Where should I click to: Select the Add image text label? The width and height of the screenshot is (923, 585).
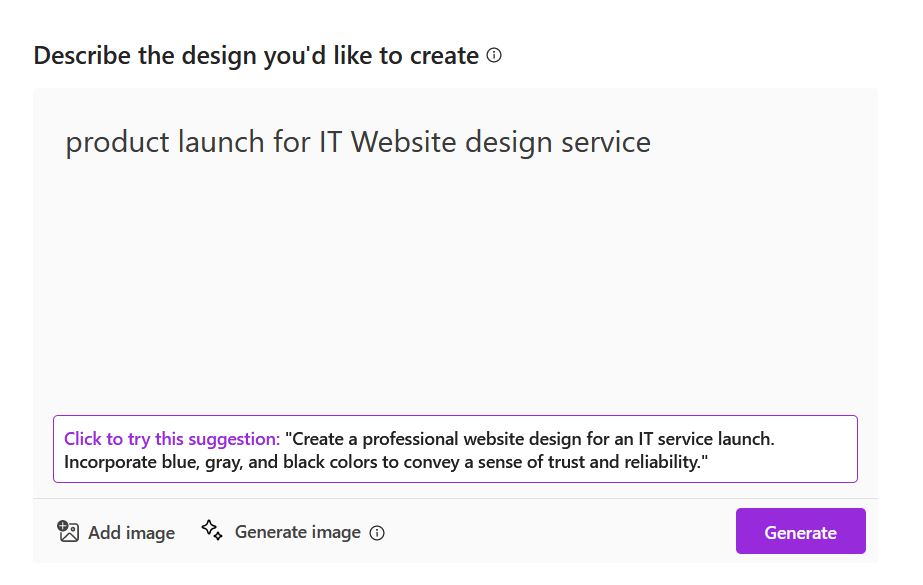point(131,533)
